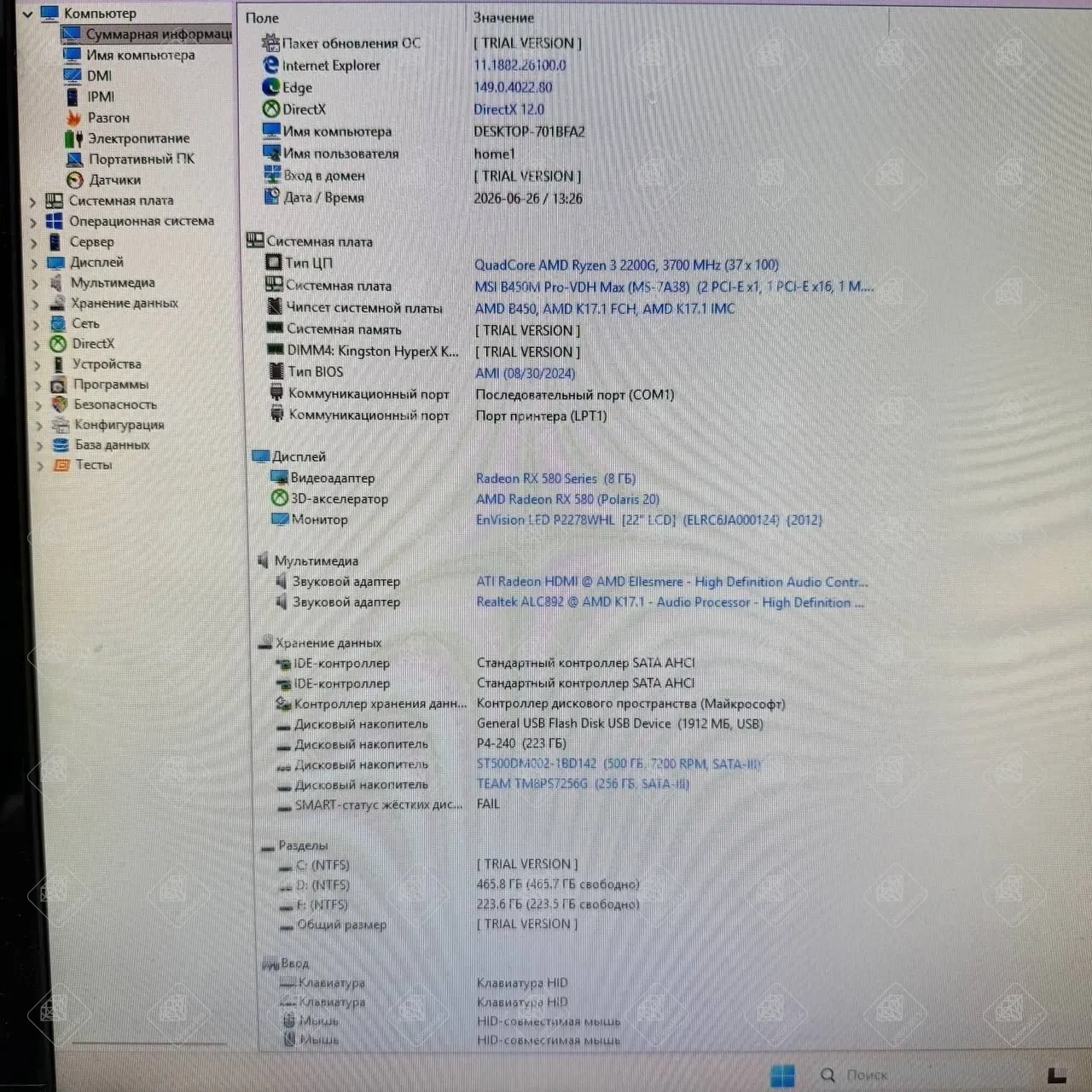Viewport: 1092px width, 1092px height.
Task: Click the magnifier search icon on the taskbar
Action: click(x=828, y=1075)
